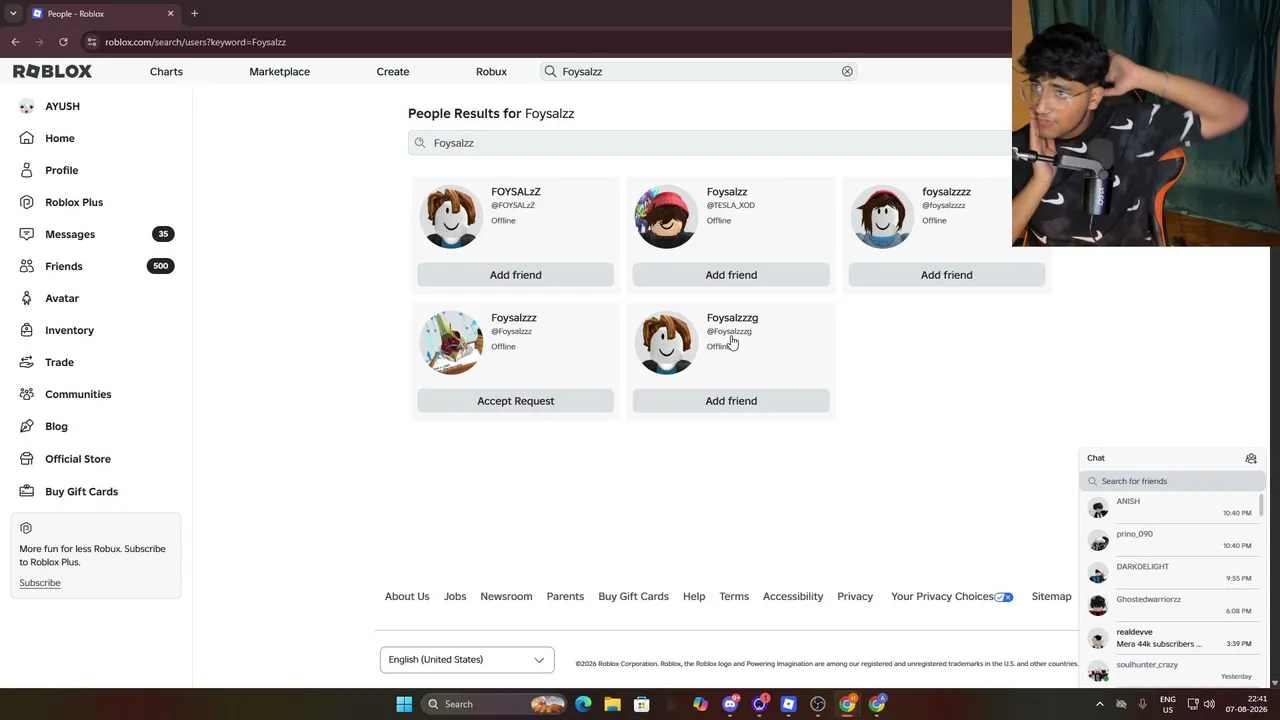Open Marketplace in top navigation
Image resolution: width=1280 pixels, height=720 pixels.
pos(279,71)
